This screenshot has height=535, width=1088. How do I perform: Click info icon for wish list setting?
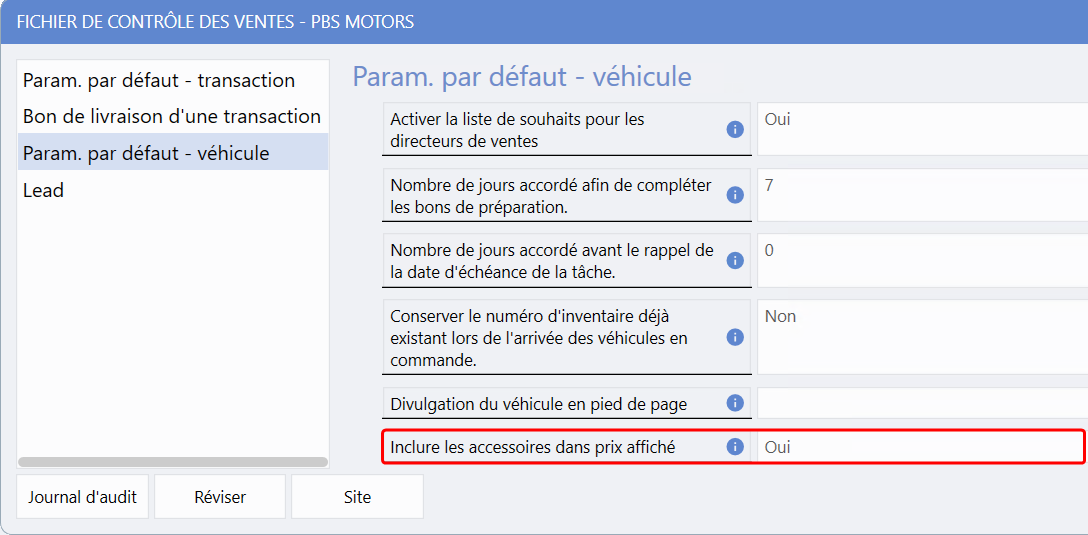click(x=734, y=130)
